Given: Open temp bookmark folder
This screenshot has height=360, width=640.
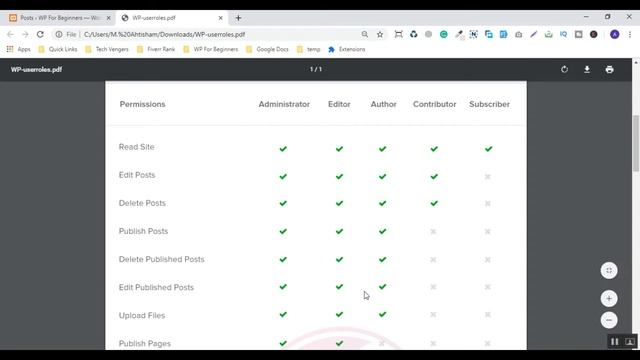Looking at the screenshot, I should click(309, 49).
